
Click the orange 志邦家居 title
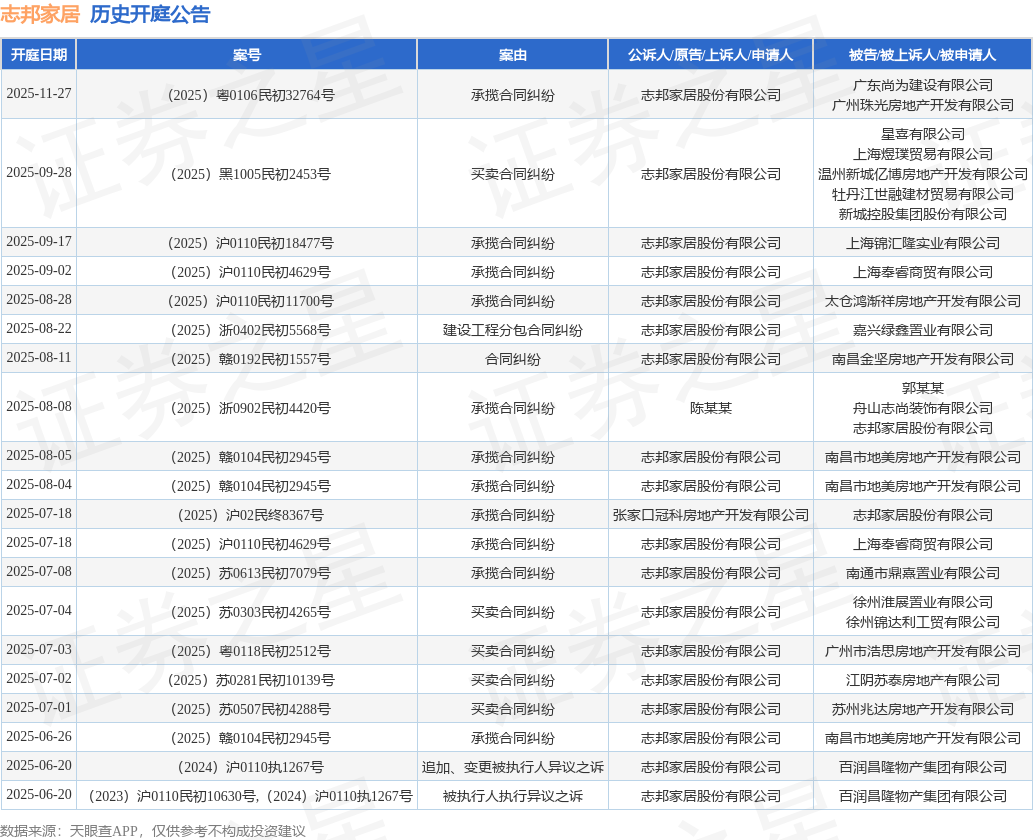click(x=40, y=14)
